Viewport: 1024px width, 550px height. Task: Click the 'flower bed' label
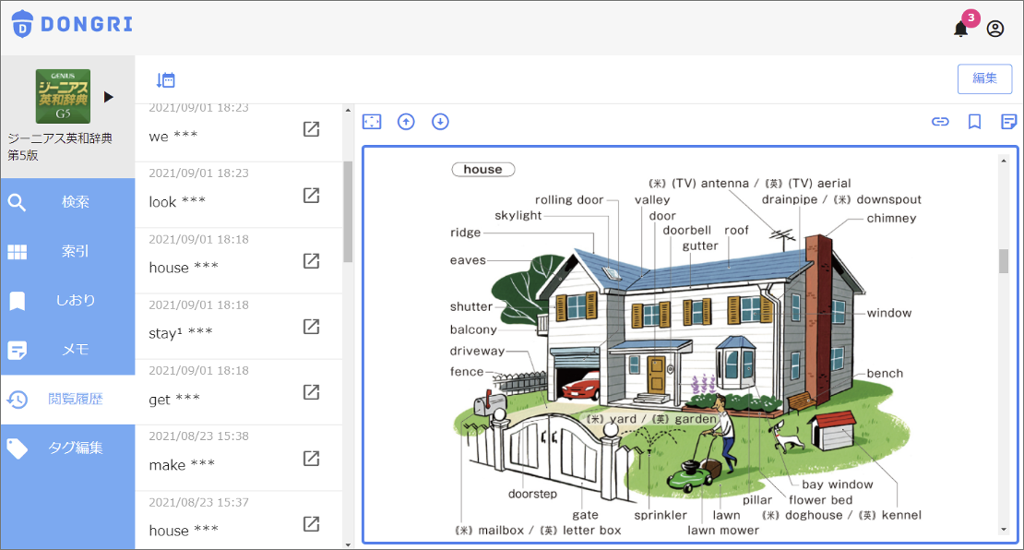tap(820, 500)
